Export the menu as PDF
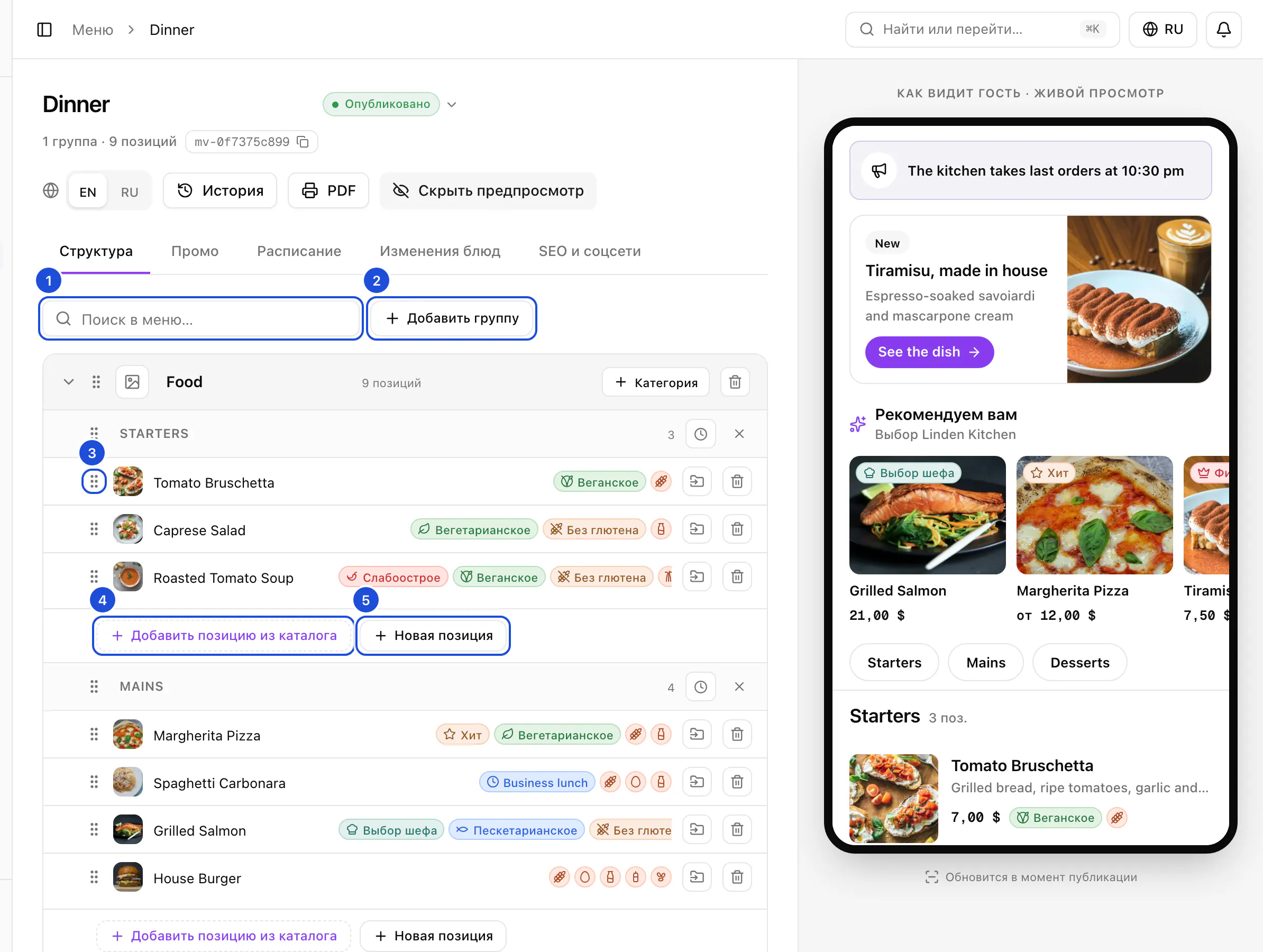This screenshot has width=1263, height=952. pos(328,191)
